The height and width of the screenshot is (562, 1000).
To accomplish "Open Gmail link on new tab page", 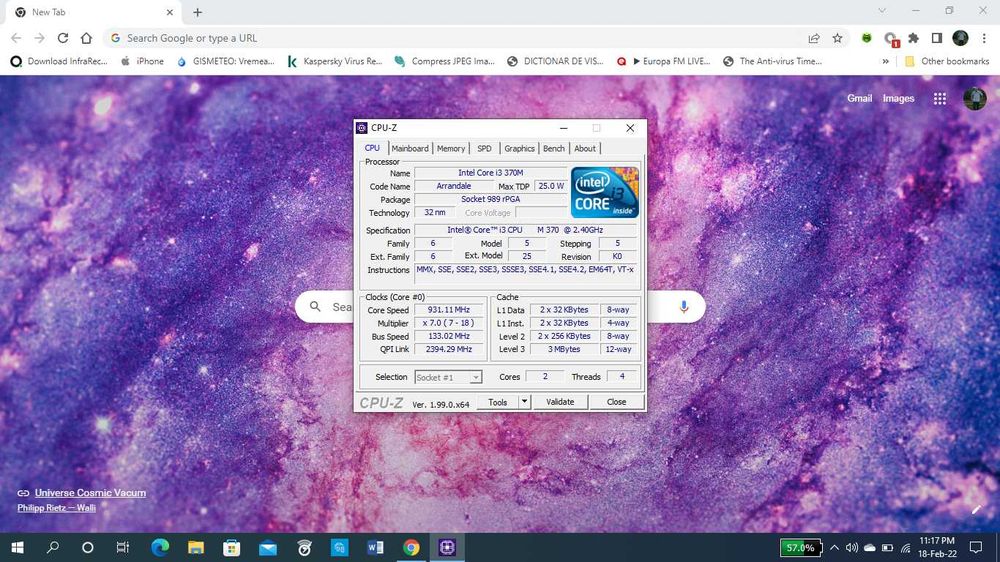I will coord(859,98).
